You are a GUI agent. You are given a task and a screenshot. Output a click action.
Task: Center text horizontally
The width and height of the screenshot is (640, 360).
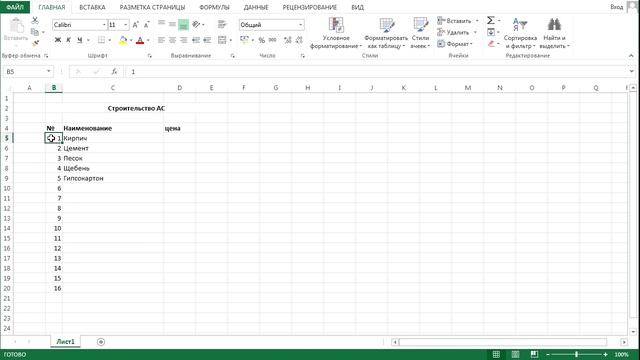coord(172,40)
